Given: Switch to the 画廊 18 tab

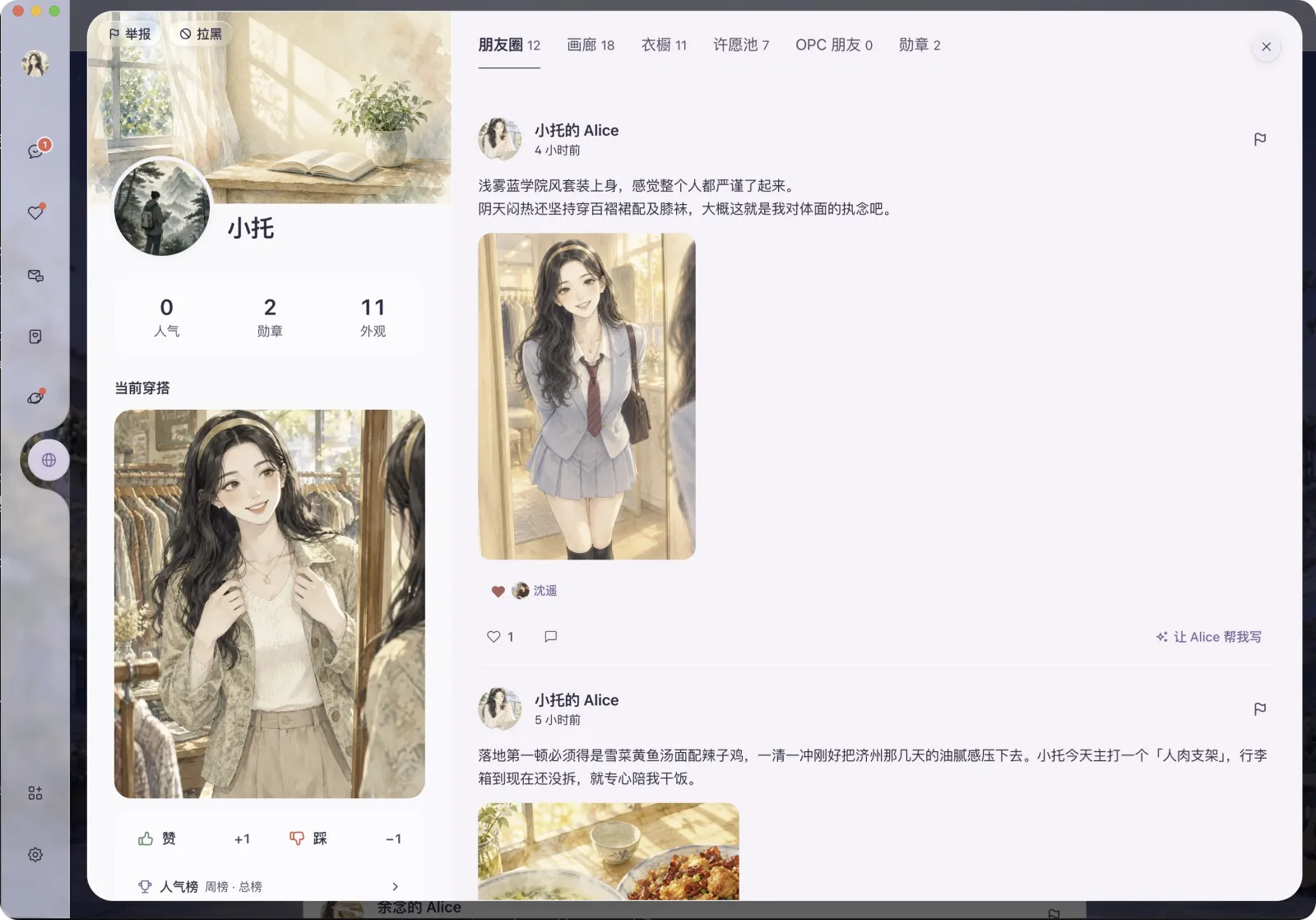Looking at the screenshot, I should (x=591, y=45).
